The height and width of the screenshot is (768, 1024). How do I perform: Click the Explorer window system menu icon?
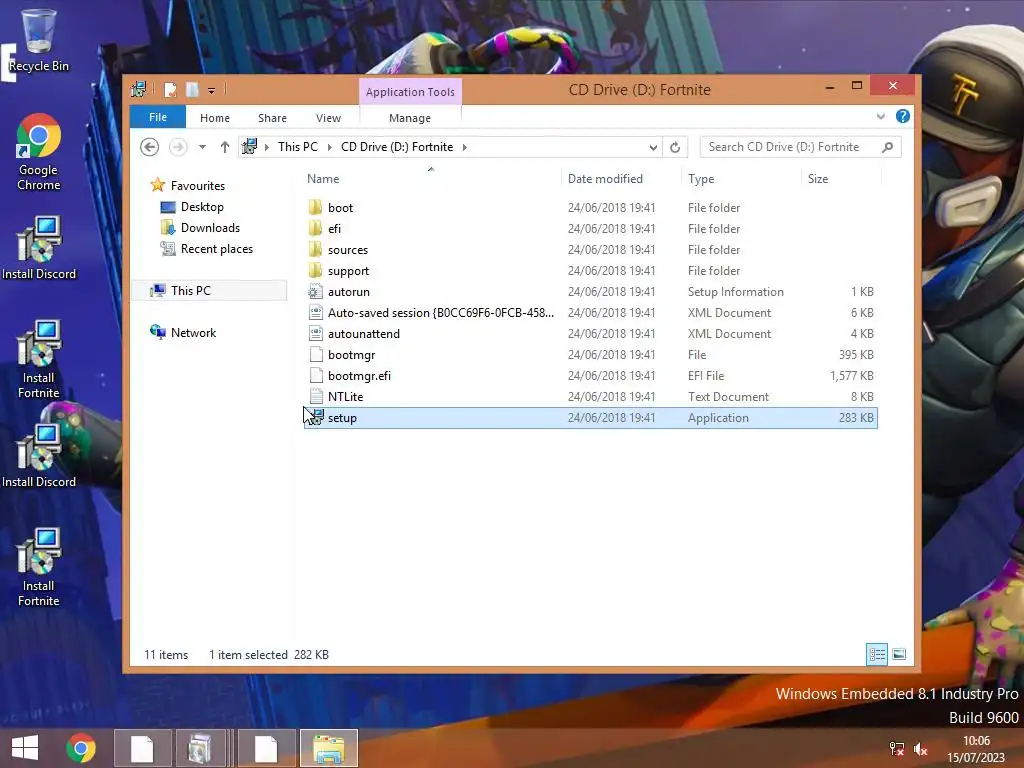(138, 89)
